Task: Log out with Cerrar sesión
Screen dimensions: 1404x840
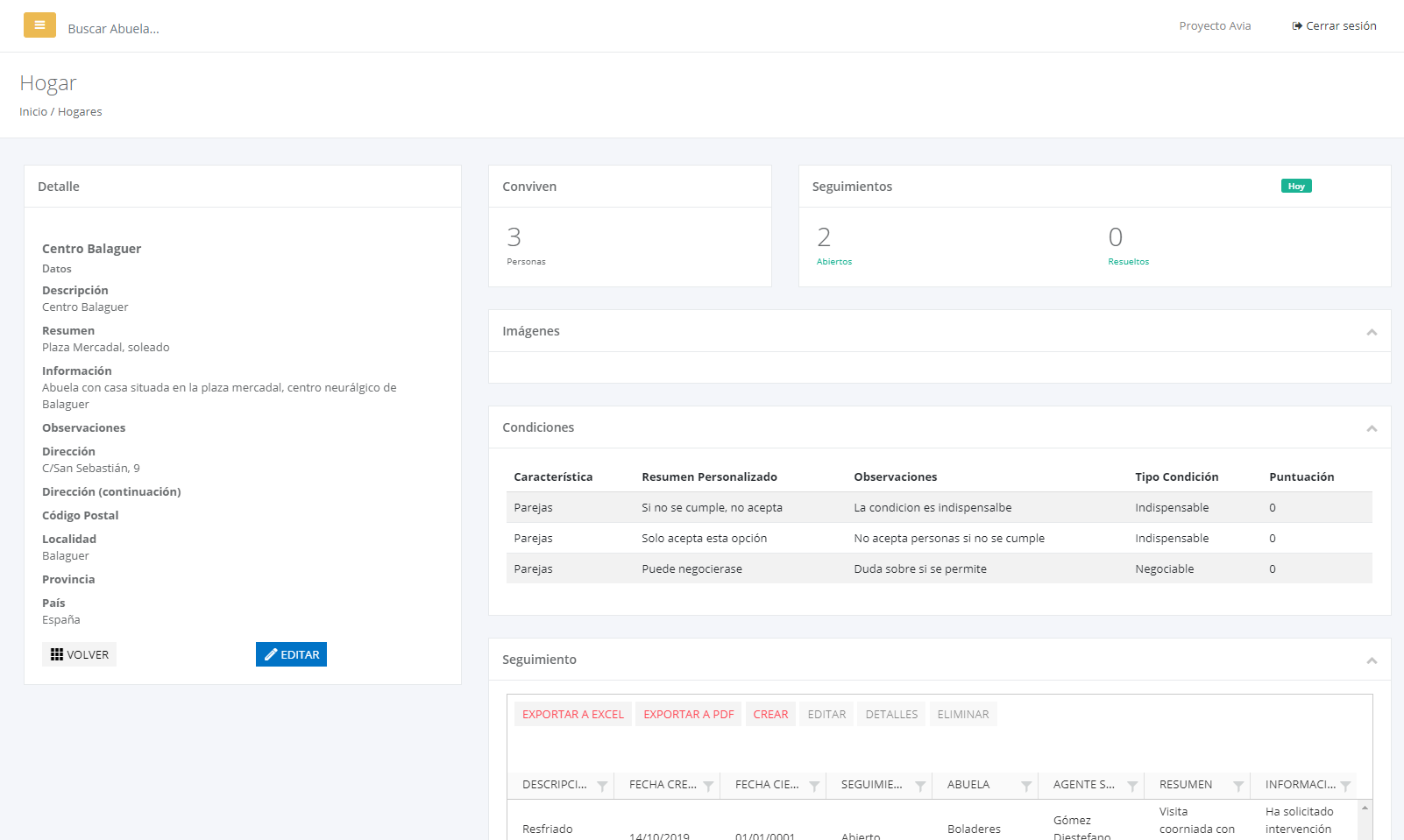Action: click(x=1334, y=26)
